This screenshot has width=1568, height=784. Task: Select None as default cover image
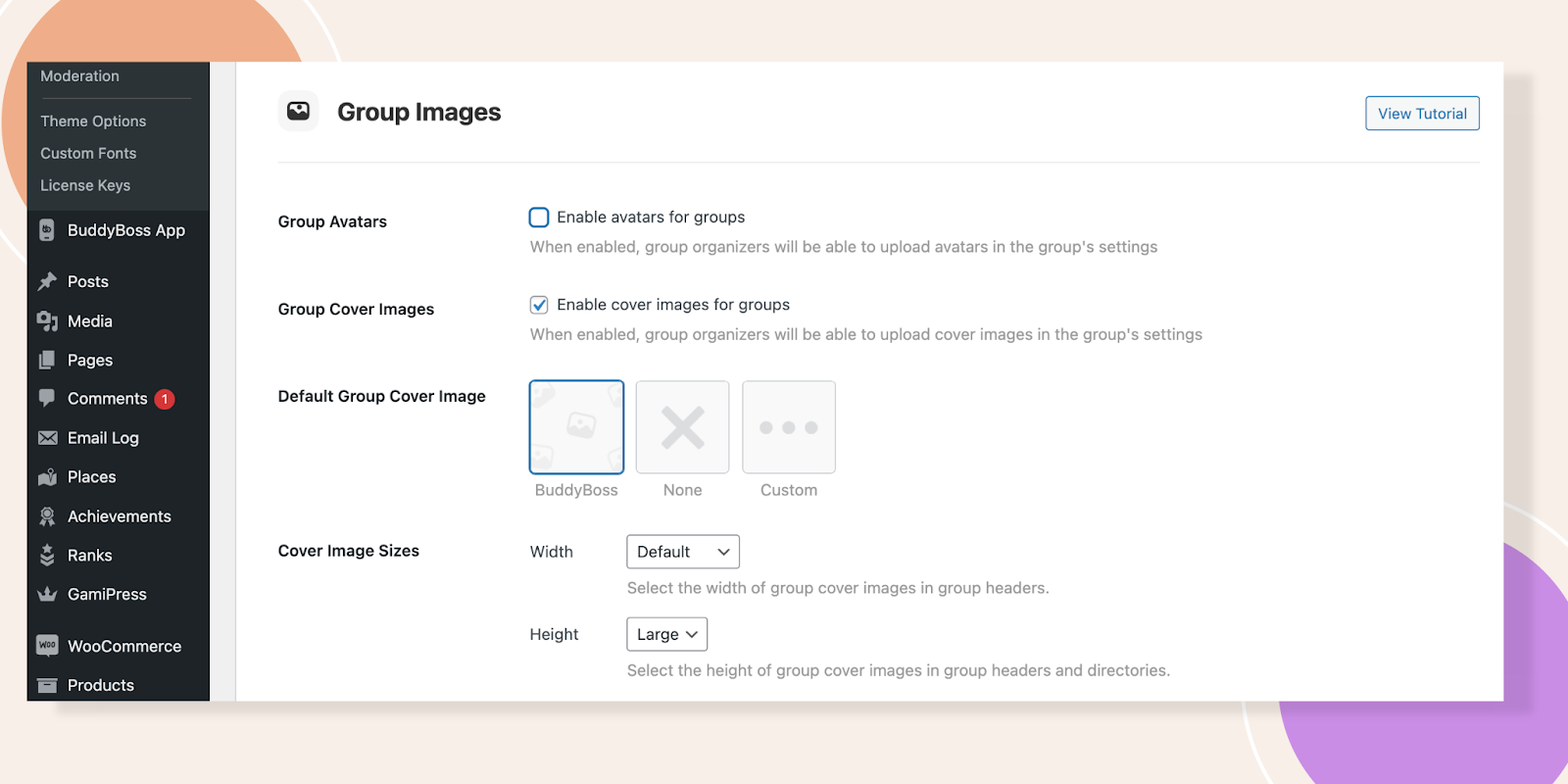[682, 427]
